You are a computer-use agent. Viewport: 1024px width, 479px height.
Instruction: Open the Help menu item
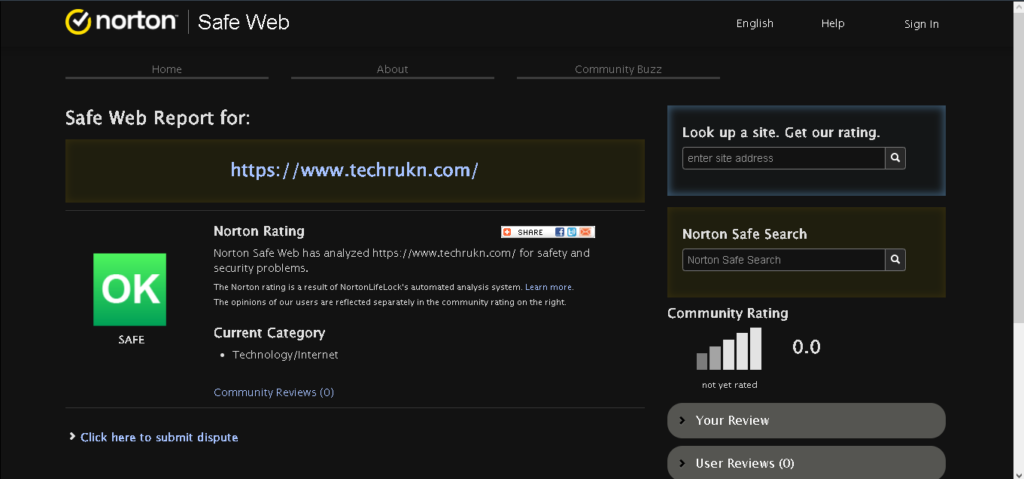tap(833, 24)
